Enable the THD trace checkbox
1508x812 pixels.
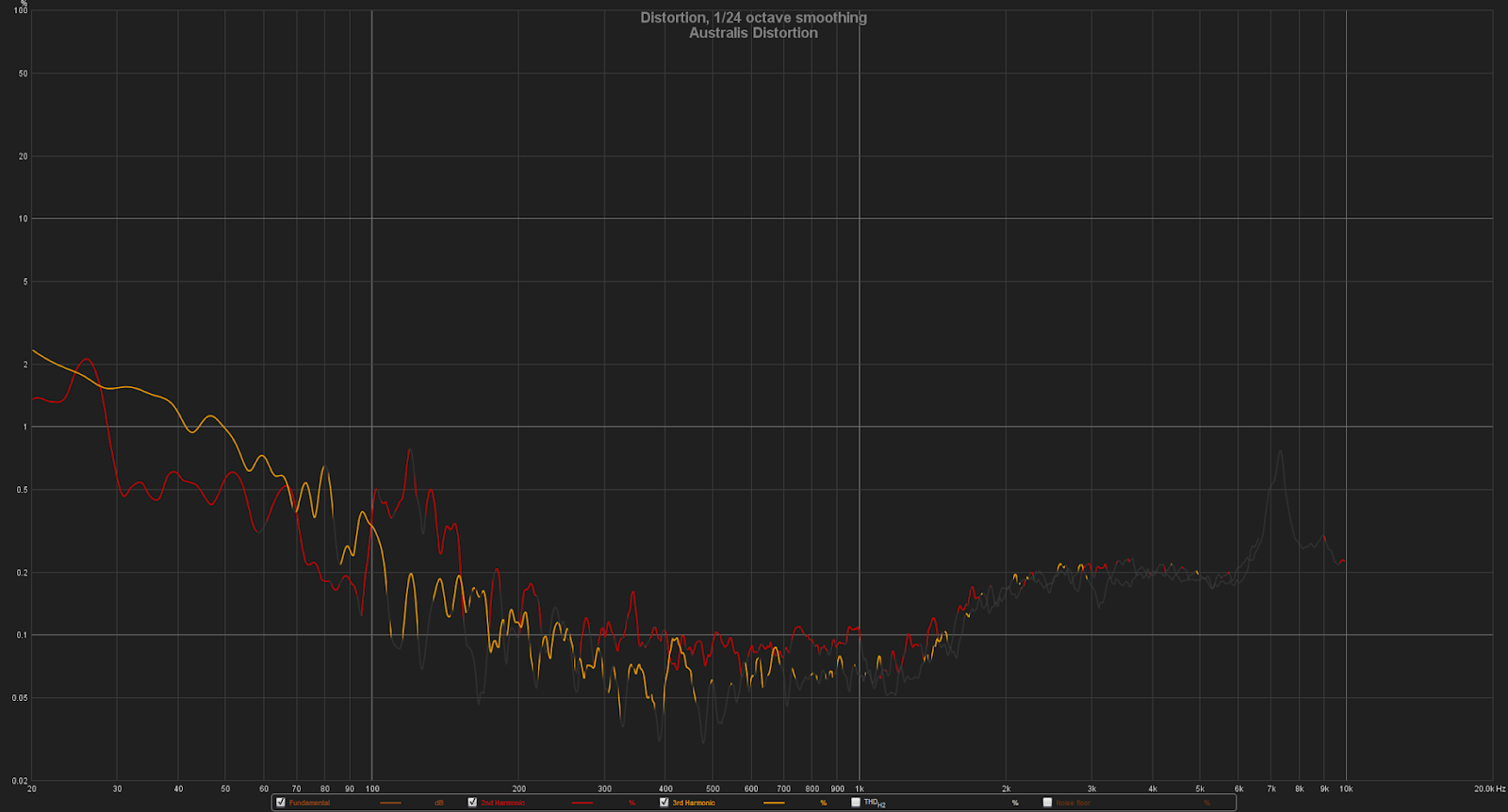pyautogui.click(x=856, y=803)
